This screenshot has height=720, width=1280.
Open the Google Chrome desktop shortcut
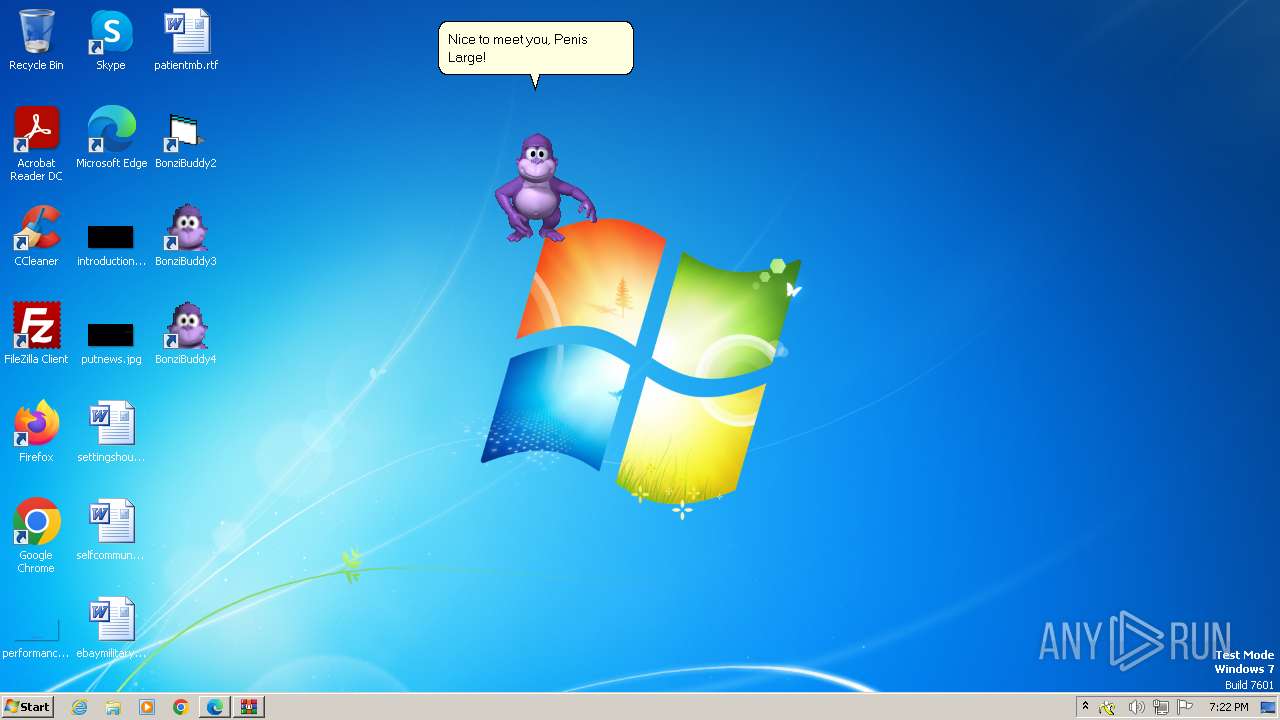coord(36,536)
